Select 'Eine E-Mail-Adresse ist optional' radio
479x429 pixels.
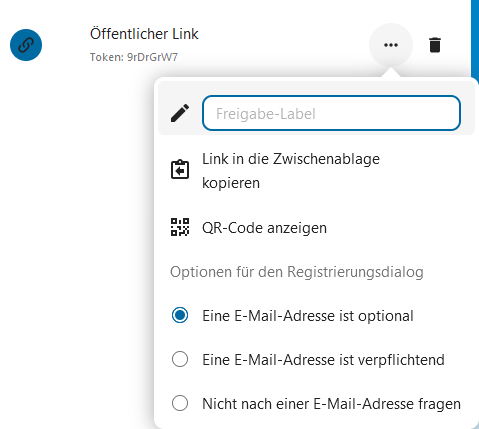[x=180, y=315]
